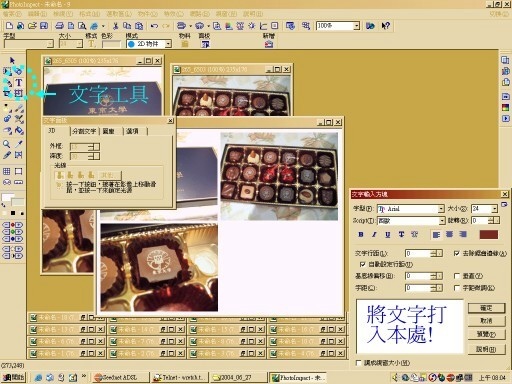Toggle Italic in the text entry box
Image resolution: width=512 pixels, height=384 pixels.
(x=374, y=234)
